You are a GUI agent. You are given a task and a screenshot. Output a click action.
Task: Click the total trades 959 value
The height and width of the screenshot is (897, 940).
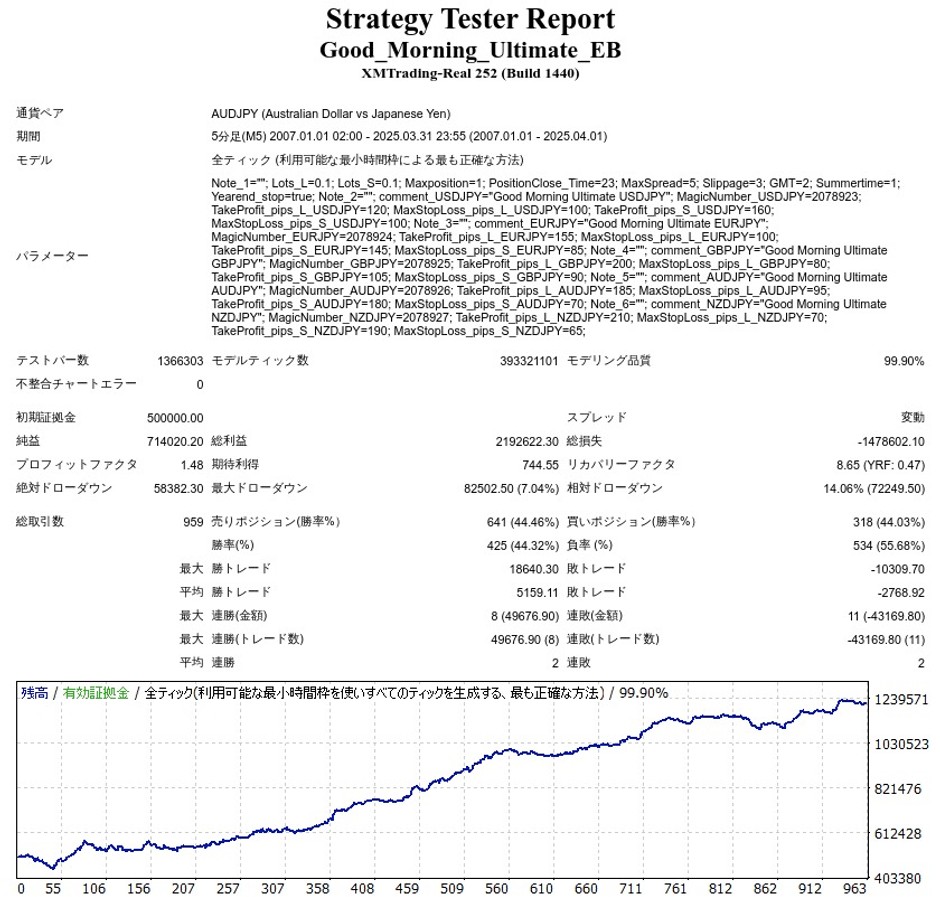[x=193, y=522]
